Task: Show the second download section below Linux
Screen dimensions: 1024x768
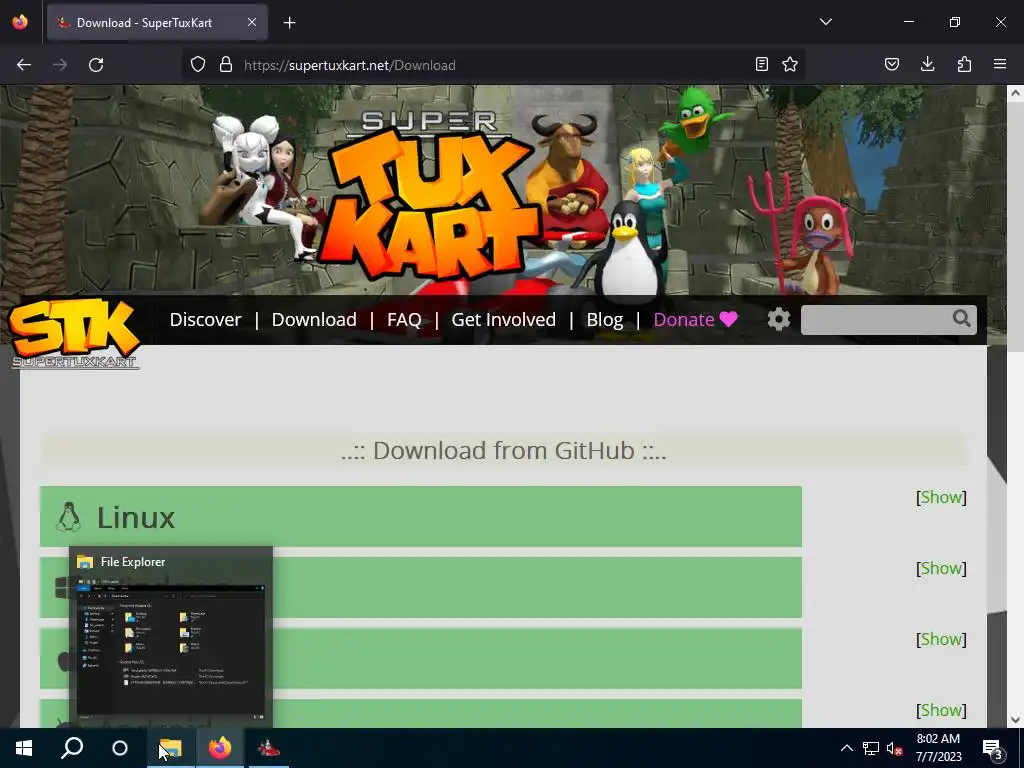Action: pos(941,568)
